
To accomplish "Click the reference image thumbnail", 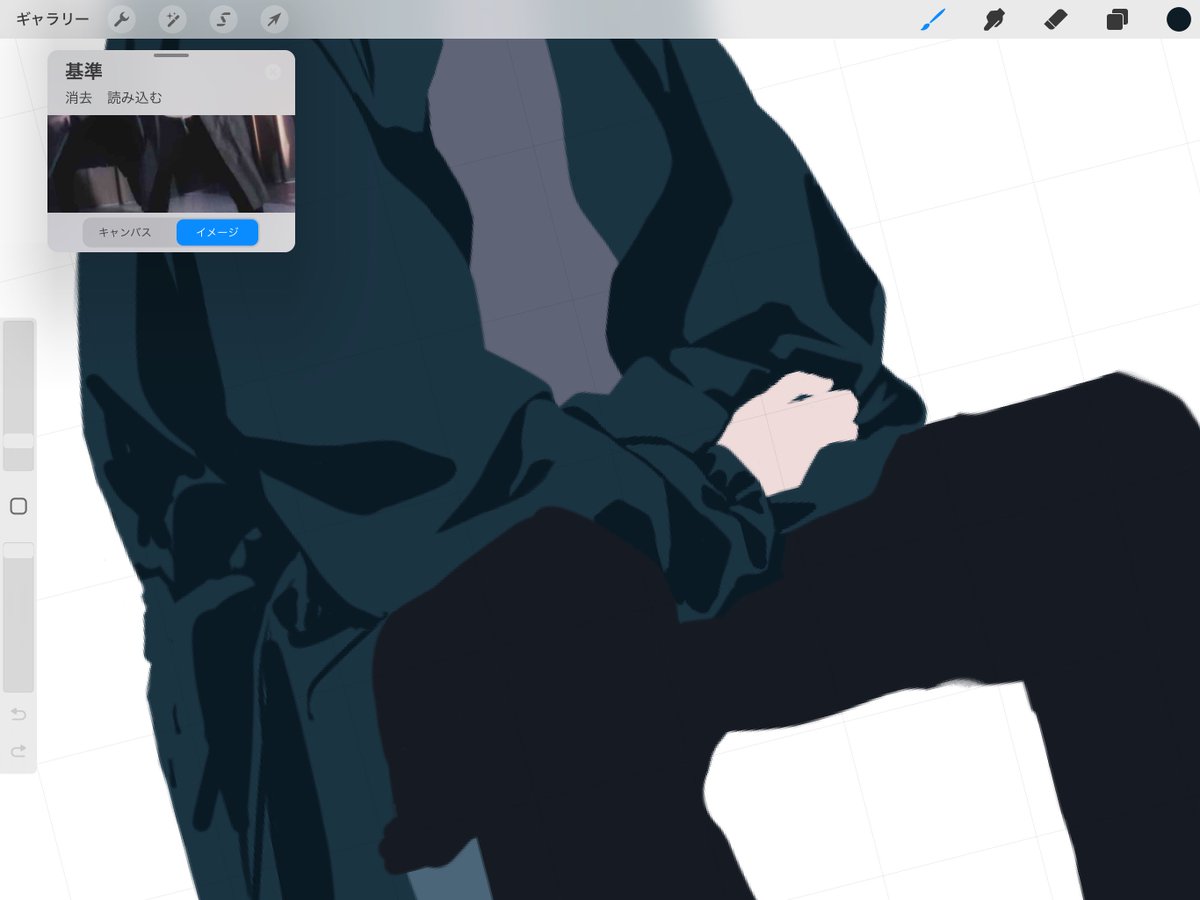I will point(171,163).
